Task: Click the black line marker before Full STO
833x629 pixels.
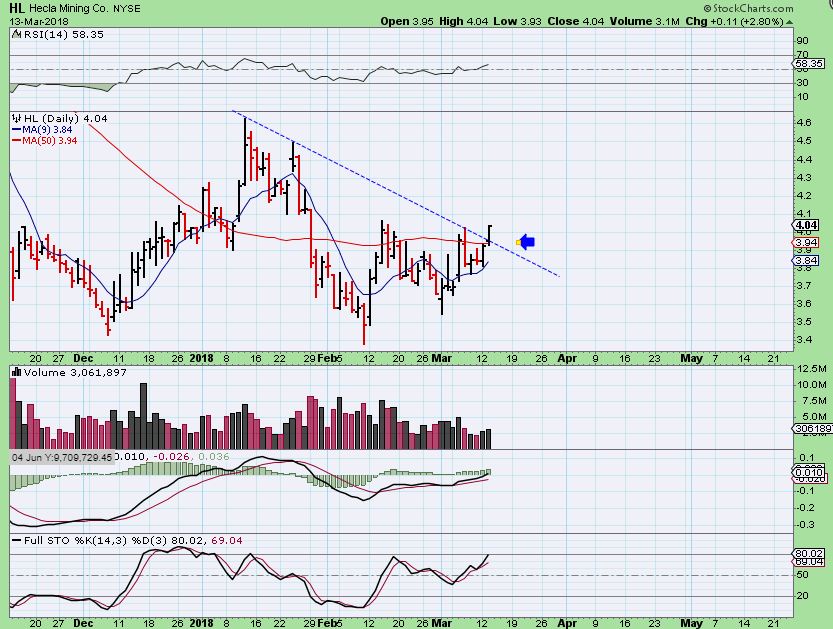Action: coord(16,541)
